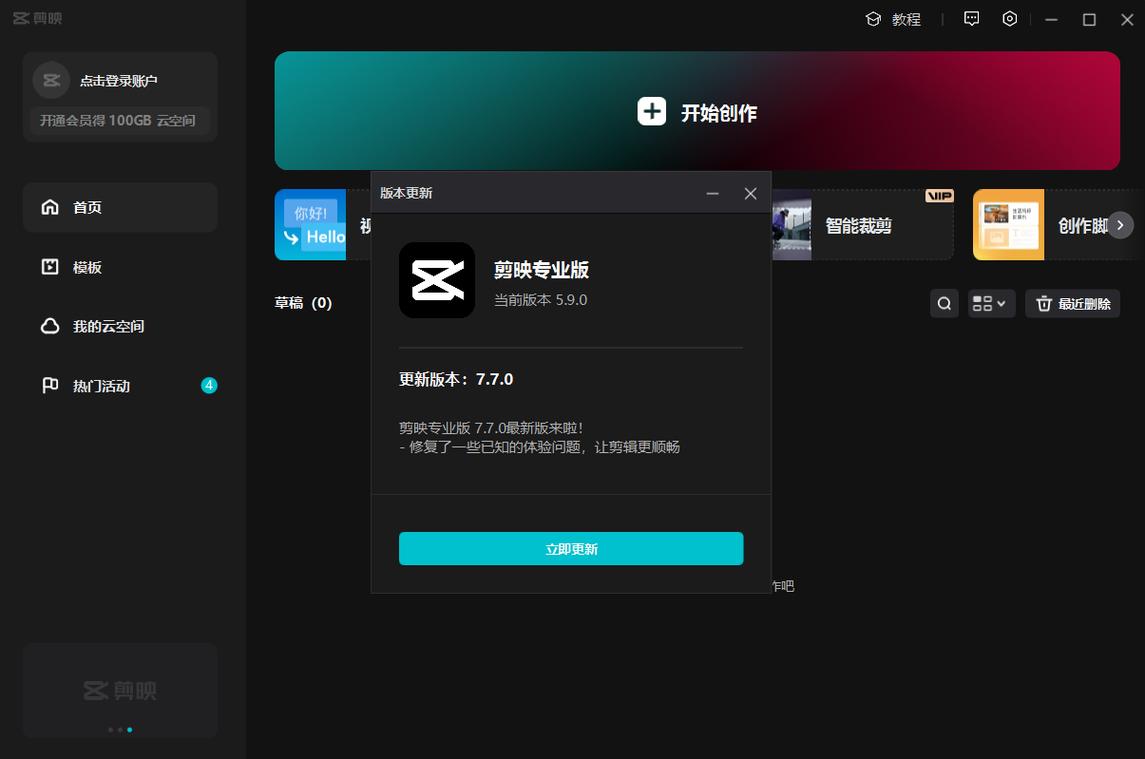
Task: Open 模板 templates in sidebar
Action: [120, 267]
